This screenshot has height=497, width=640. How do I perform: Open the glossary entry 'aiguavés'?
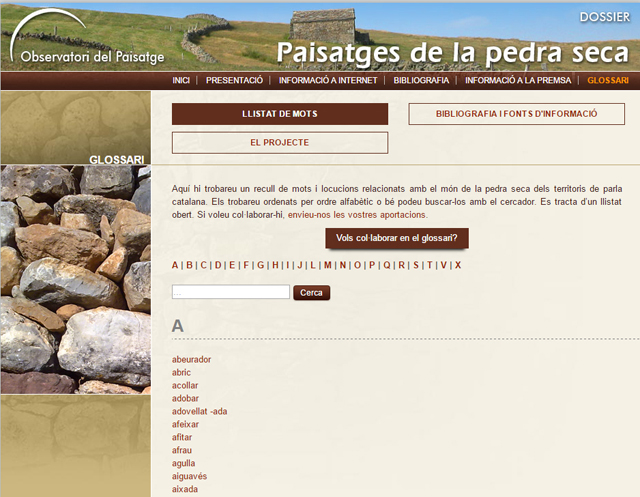[x=189, y=476]
